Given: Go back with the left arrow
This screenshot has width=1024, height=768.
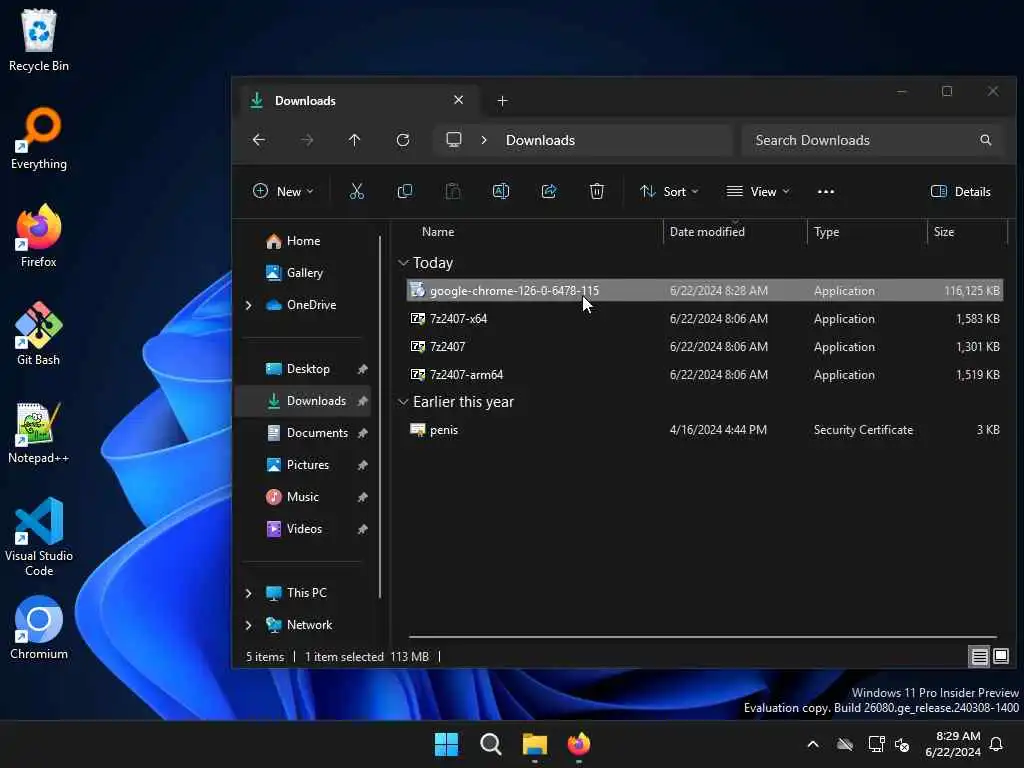Looking at the screenshot, I should [259, 140].
